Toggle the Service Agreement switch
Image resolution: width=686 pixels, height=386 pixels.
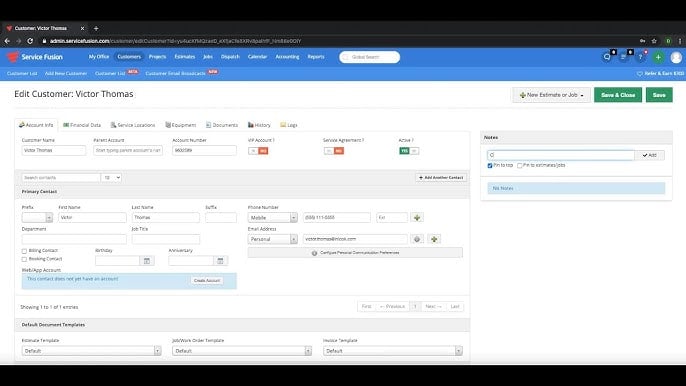coord(334,151)
